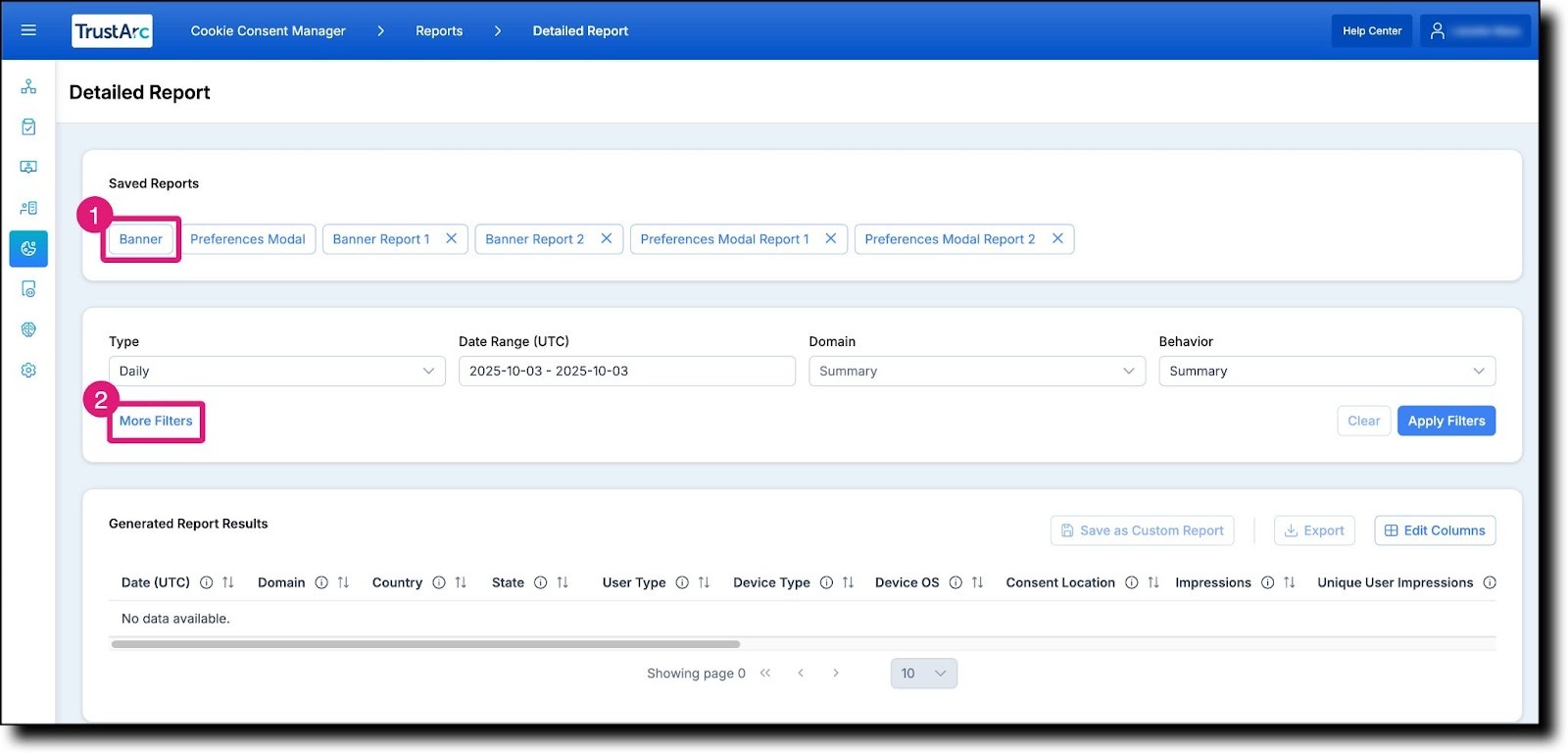Change rows per page dropdown showing 10
The width and height of the screenshot is (1568, 753).
(x=924, y=673)
